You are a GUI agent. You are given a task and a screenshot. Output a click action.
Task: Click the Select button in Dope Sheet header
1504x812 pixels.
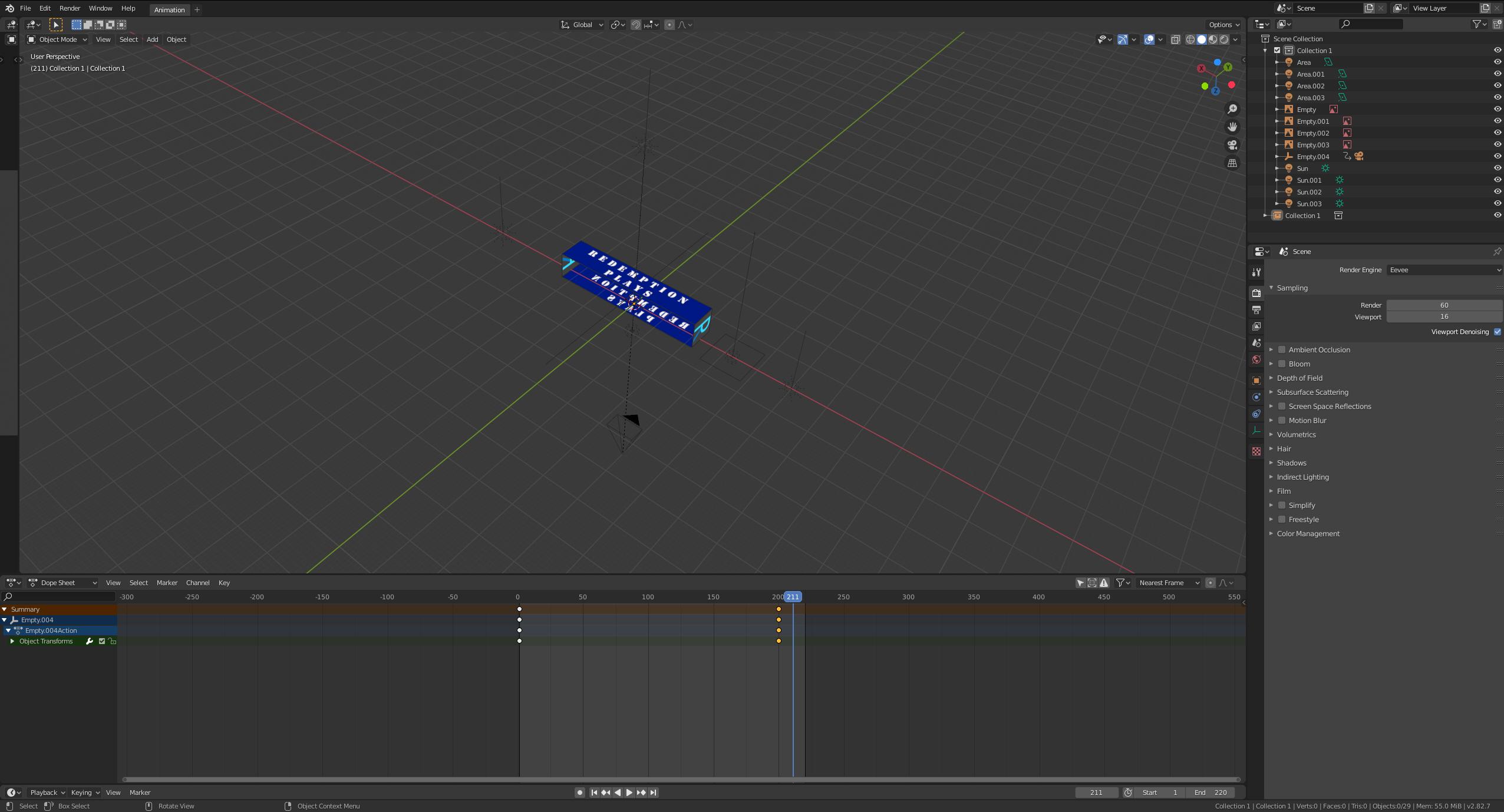tap(138, 582)
